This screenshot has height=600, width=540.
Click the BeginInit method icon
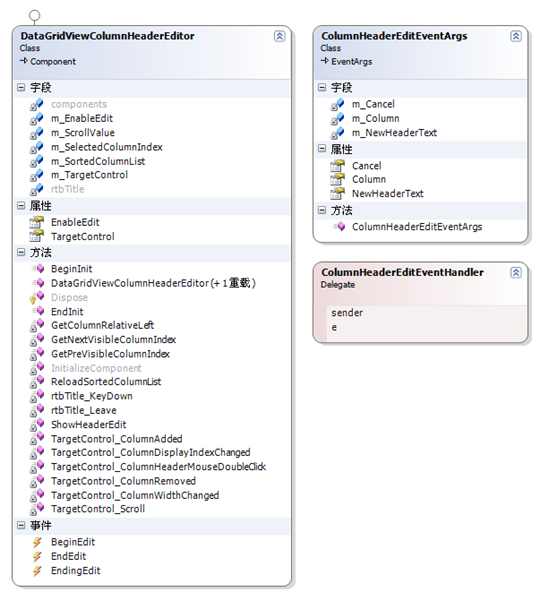click(38, 269)
